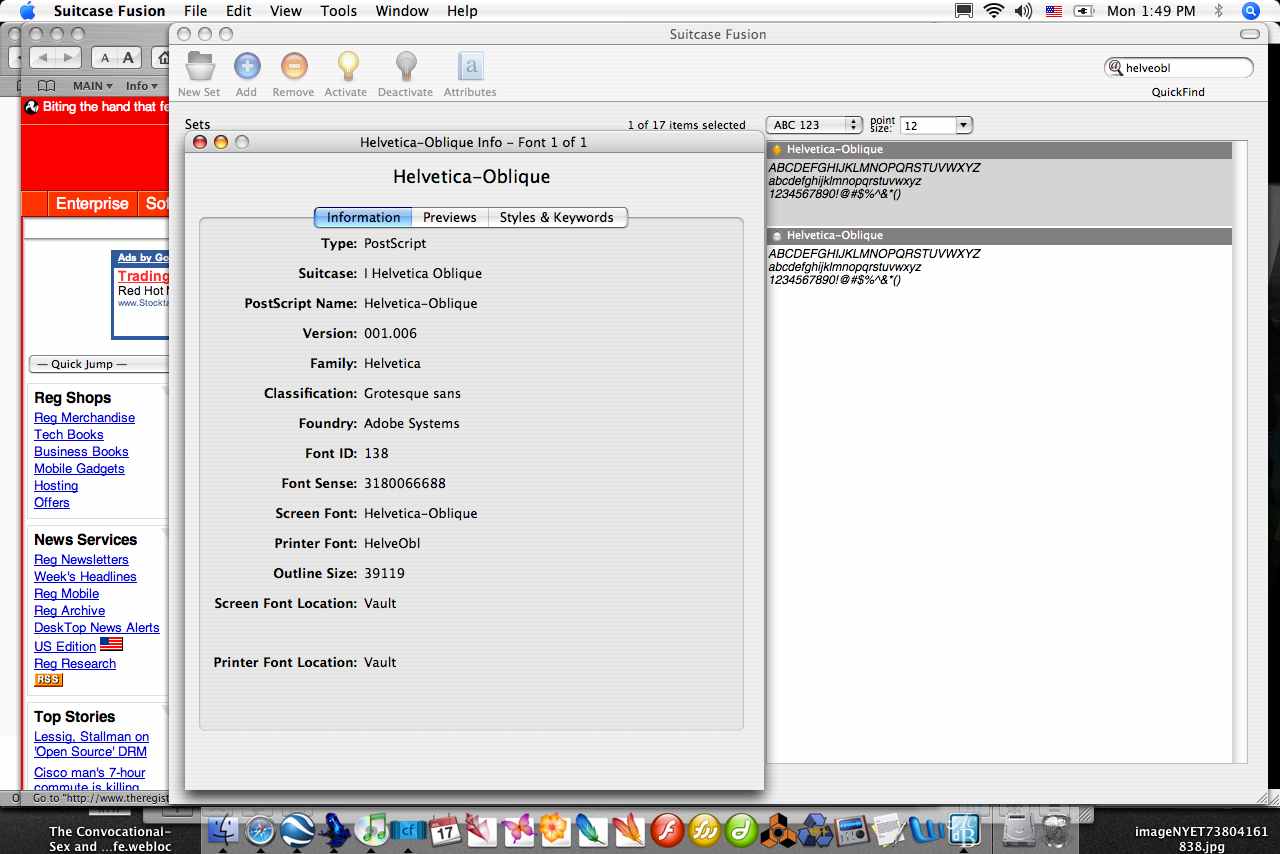Open iCal calendar in the Dock
1280x854 pixels.
click(444, 829)
